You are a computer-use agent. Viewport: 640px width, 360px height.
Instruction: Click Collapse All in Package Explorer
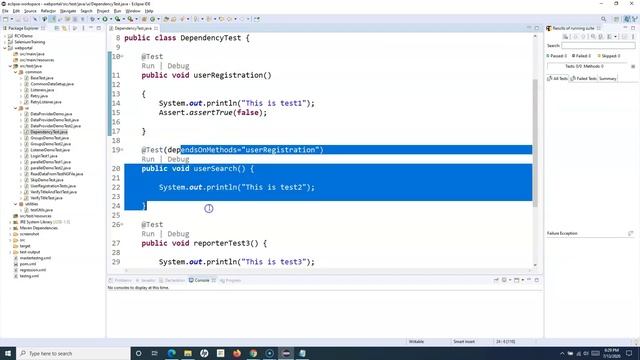(57, 28)
